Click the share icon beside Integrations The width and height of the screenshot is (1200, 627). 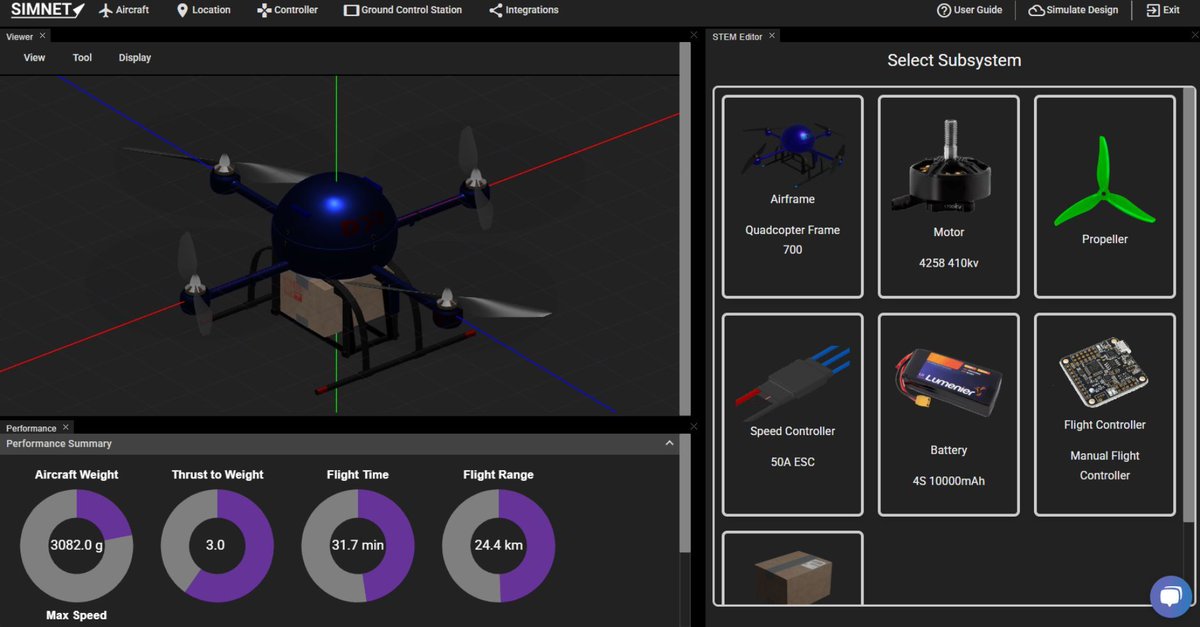point(496,10)
